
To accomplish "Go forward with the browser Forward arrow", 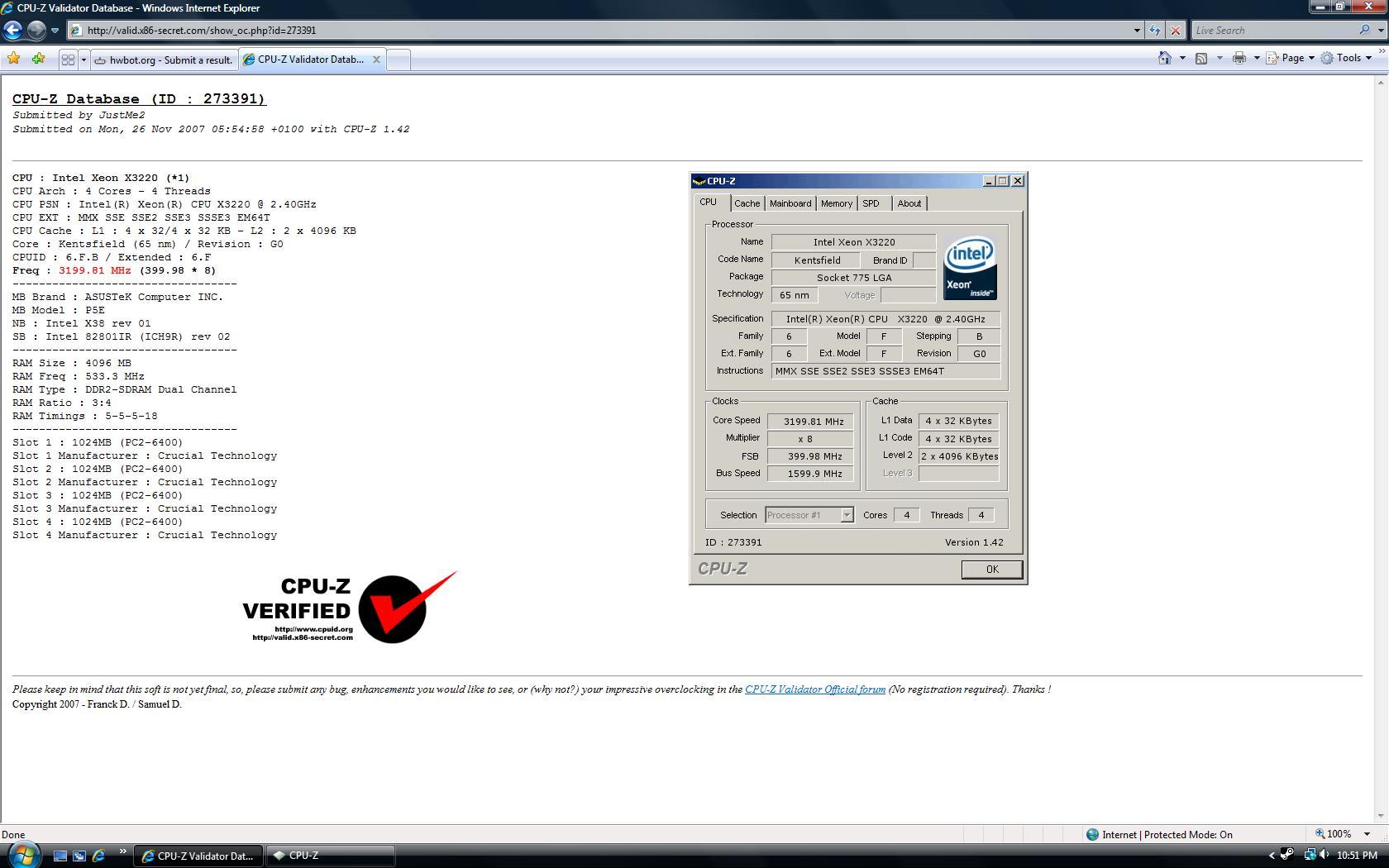I will (36, 31).
